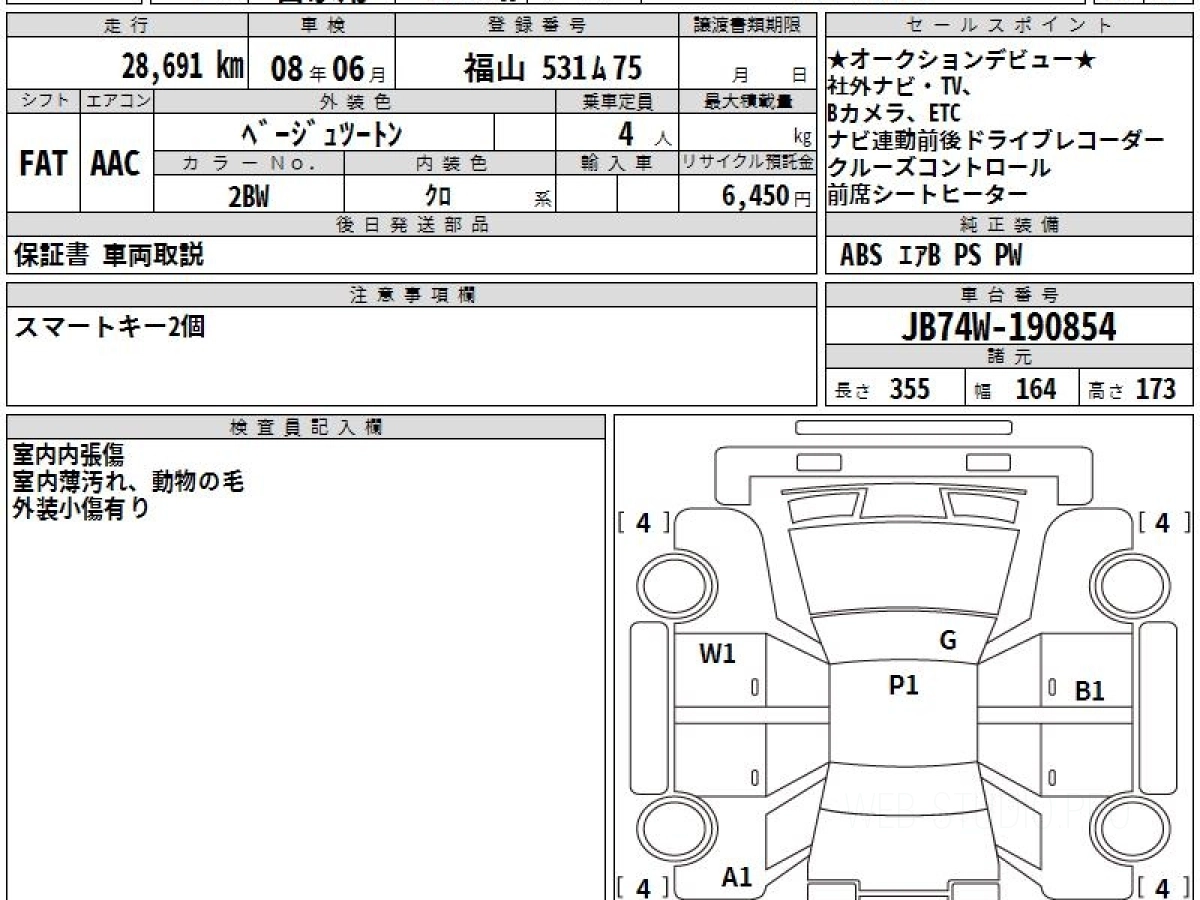Click the A1 damage mark on diagram
This screenshot has width=1200, height=900.
click(x=737, y=877)
